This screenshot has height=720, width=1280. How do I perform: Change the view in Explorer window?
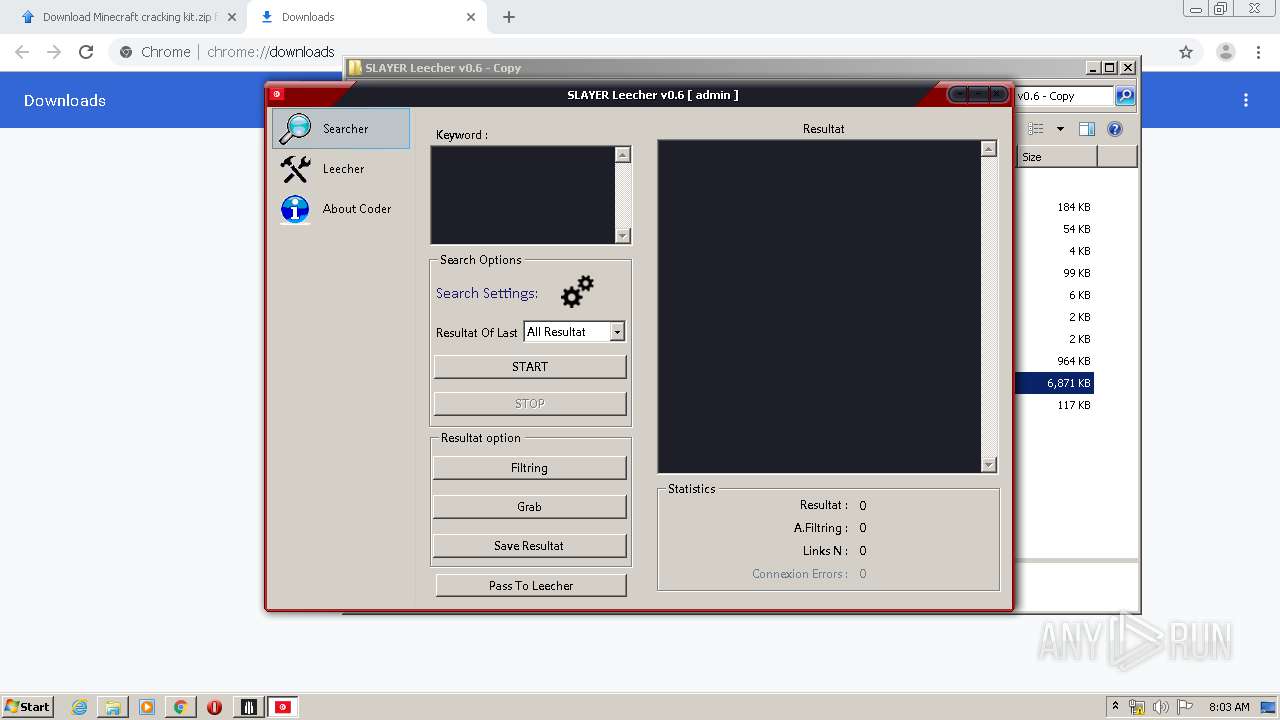tap(1036, 129)
